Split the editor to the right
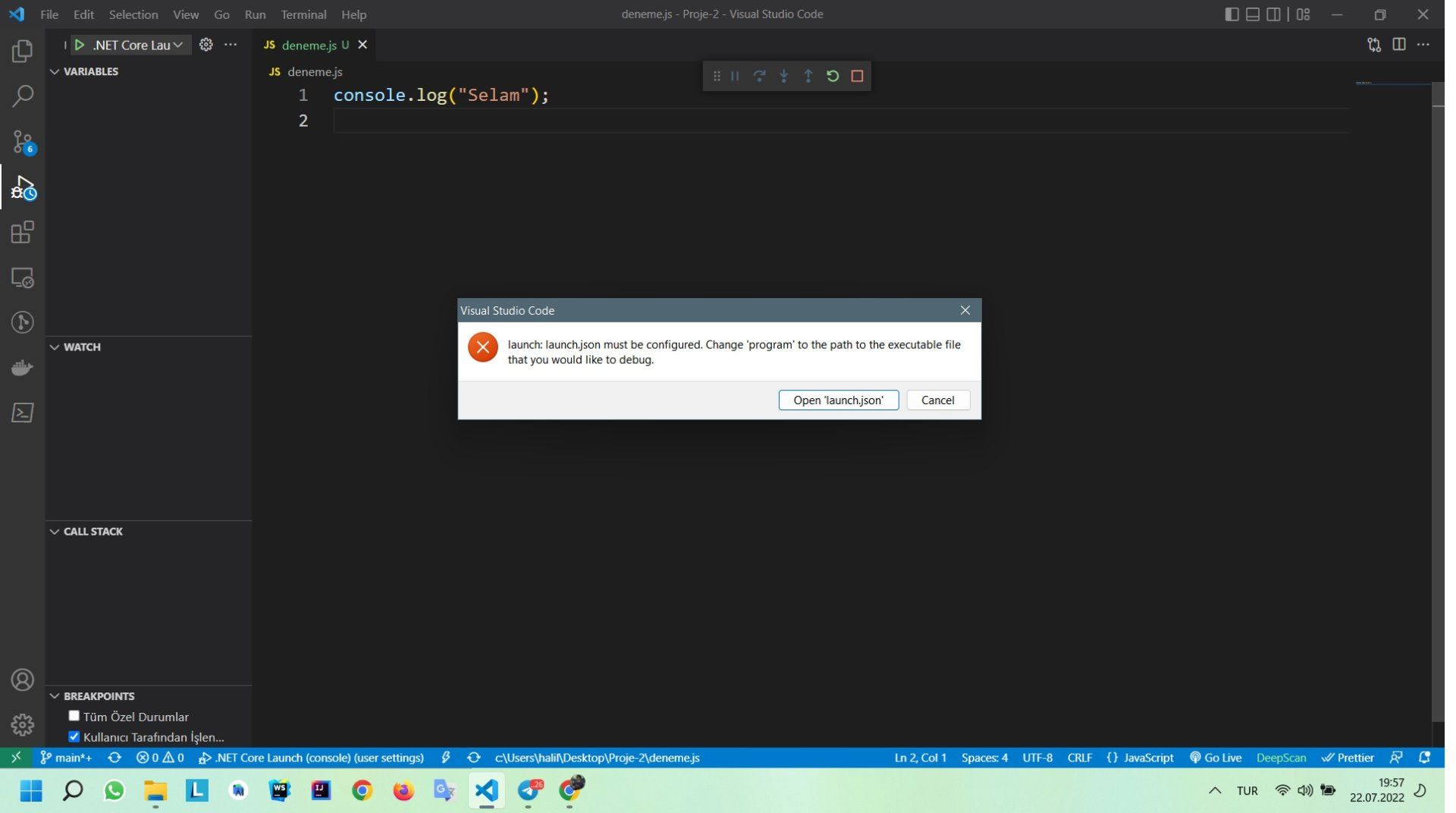Screen dimensions: 1456x813 (1399, 45)
